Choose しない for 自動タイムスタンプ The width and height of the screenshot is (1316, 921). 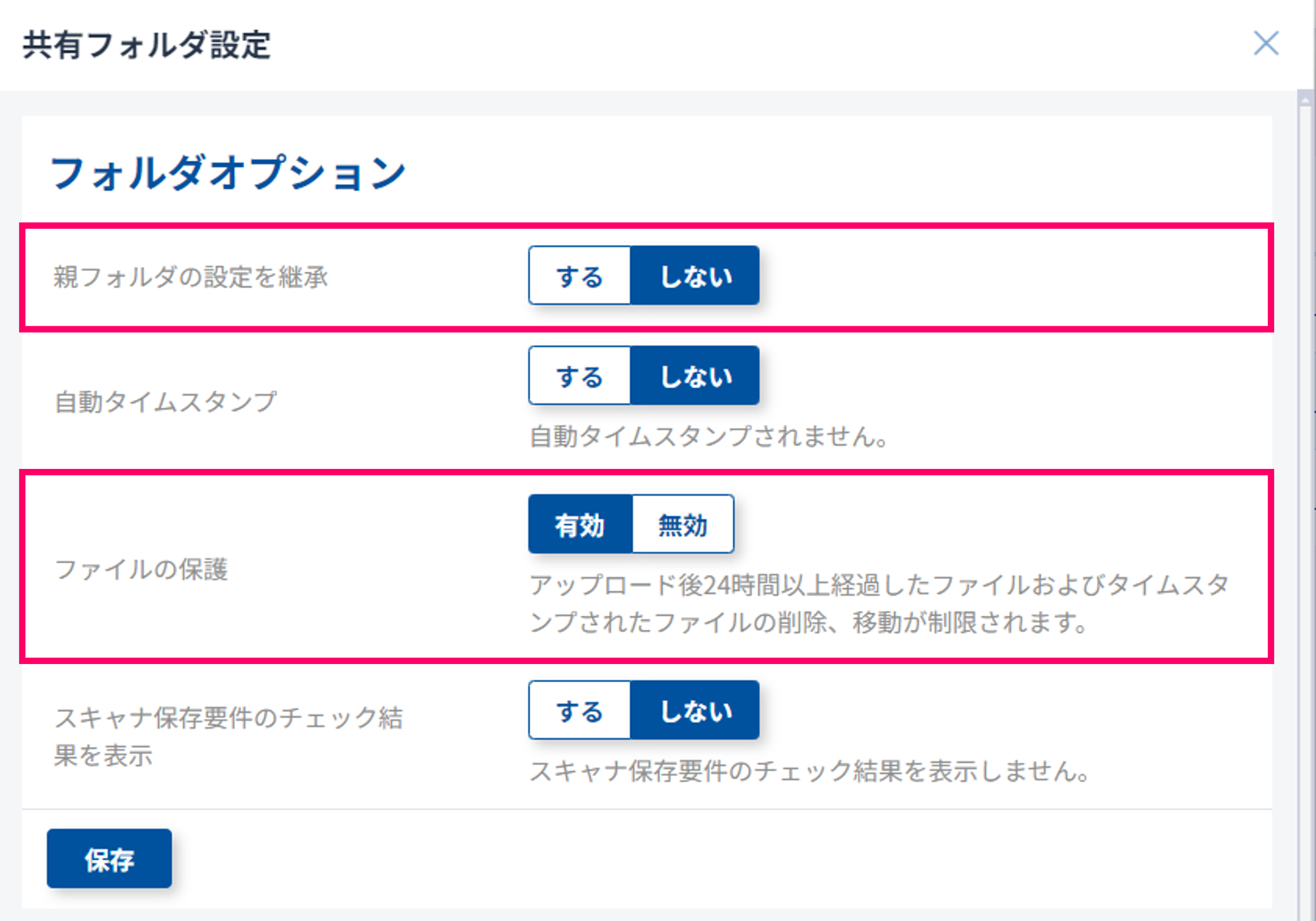(695, 376)
